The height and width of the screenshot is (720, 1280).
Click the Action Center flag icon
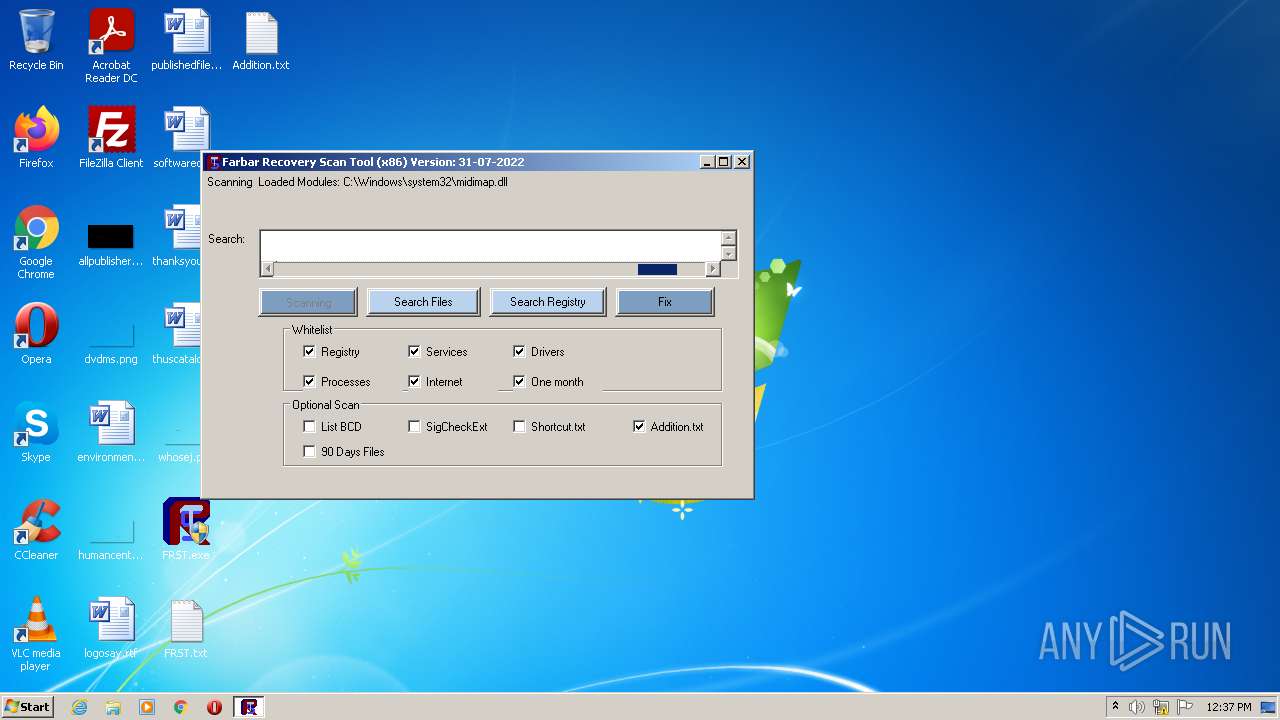(x=1185, y=707)
